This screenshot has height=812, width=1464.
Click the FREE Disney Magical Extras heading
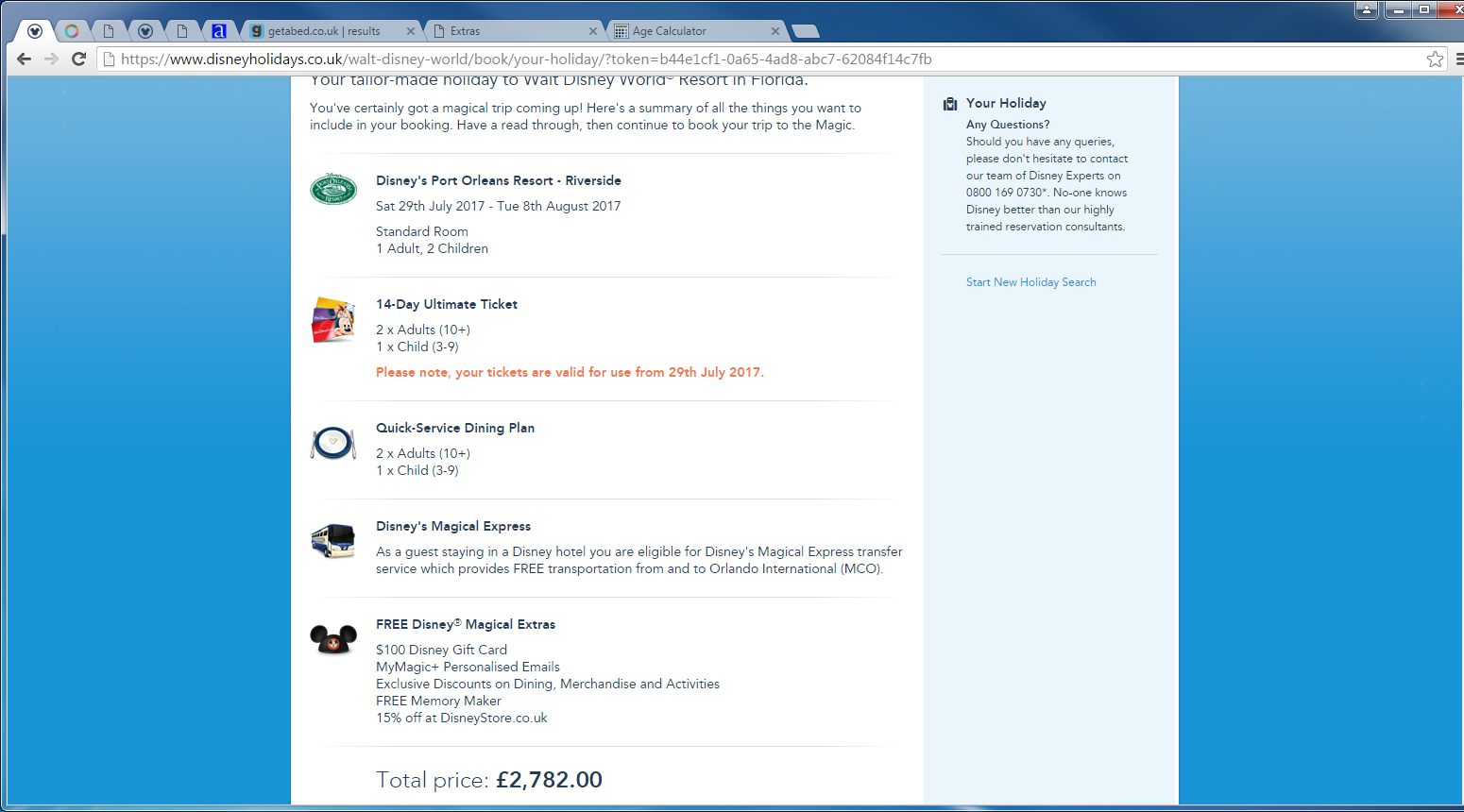click(466, 624)
